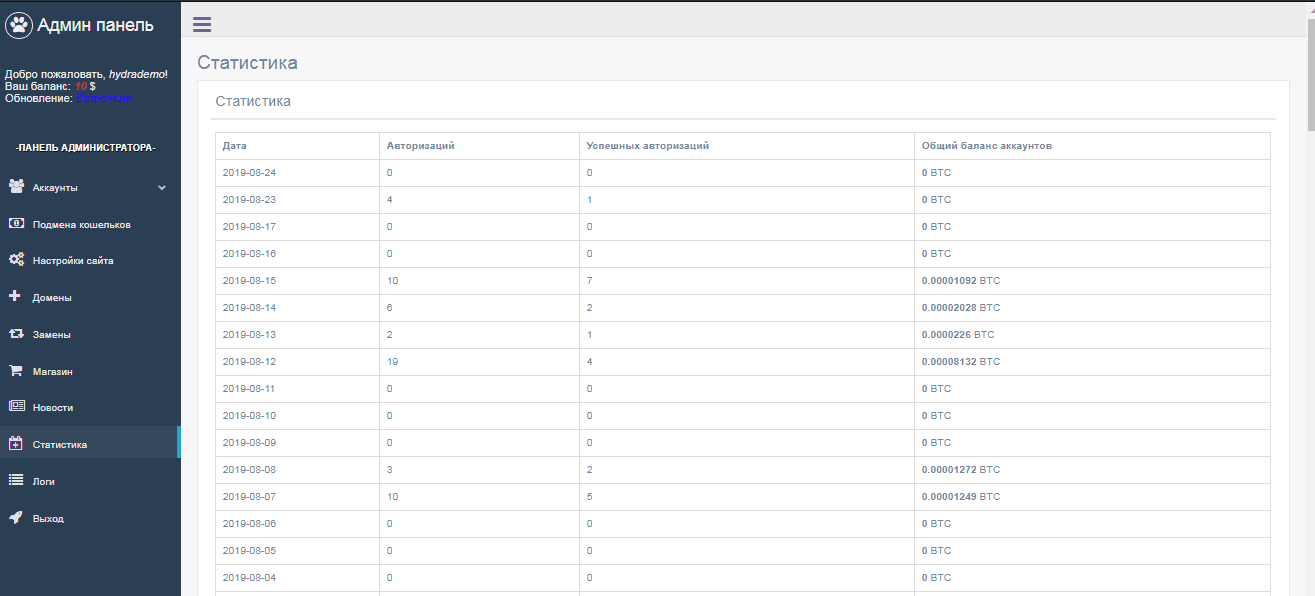Click the Подмена кошельков money icon
Screen dimensions: 1315x596
tap(16, 224)
